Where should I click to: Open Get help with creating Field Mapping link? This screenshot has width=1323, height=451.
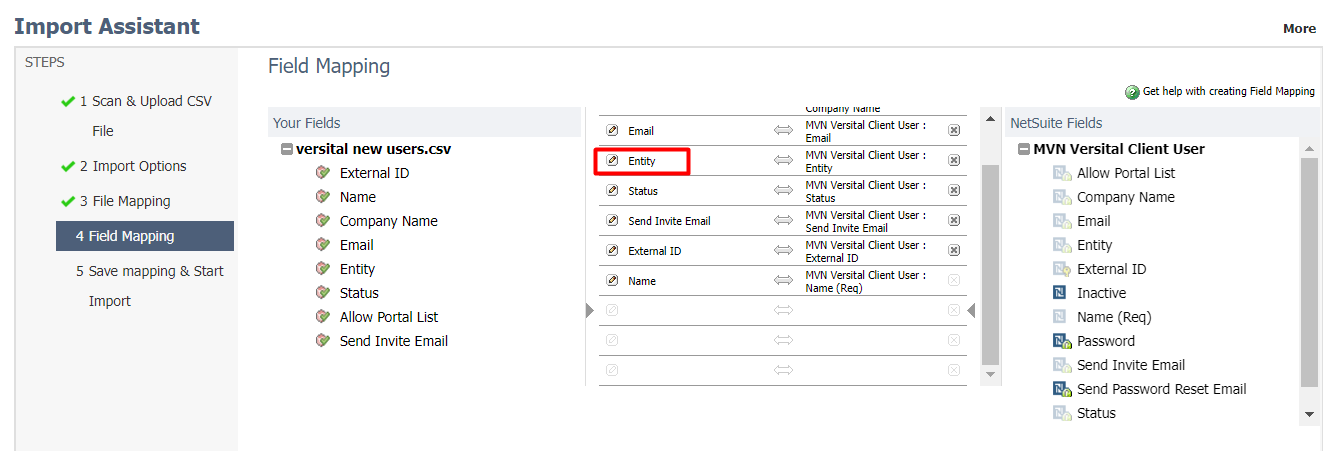tap(1229, 92)
